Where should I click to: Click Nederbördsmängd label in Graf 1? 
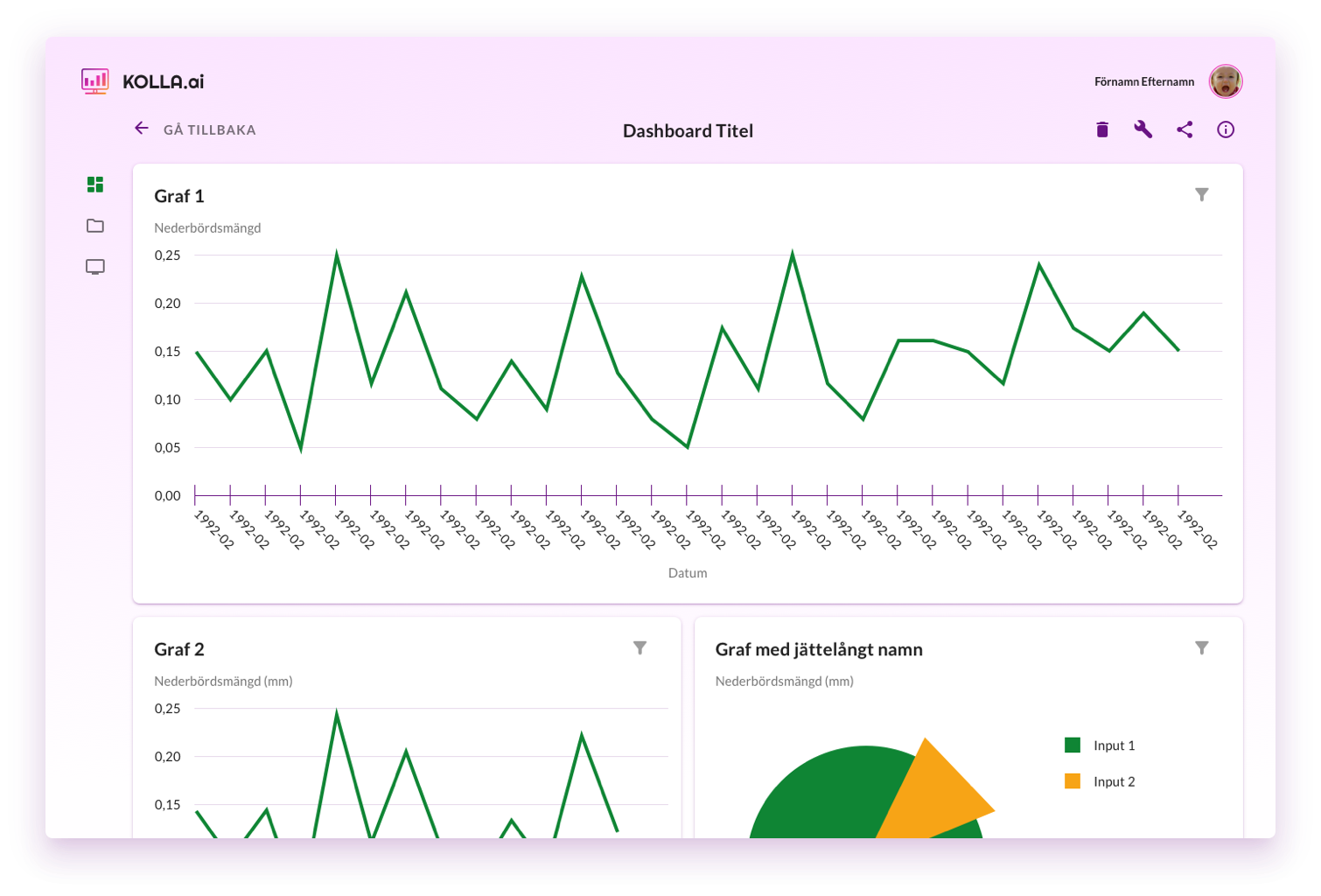click(x=207, y=227)
